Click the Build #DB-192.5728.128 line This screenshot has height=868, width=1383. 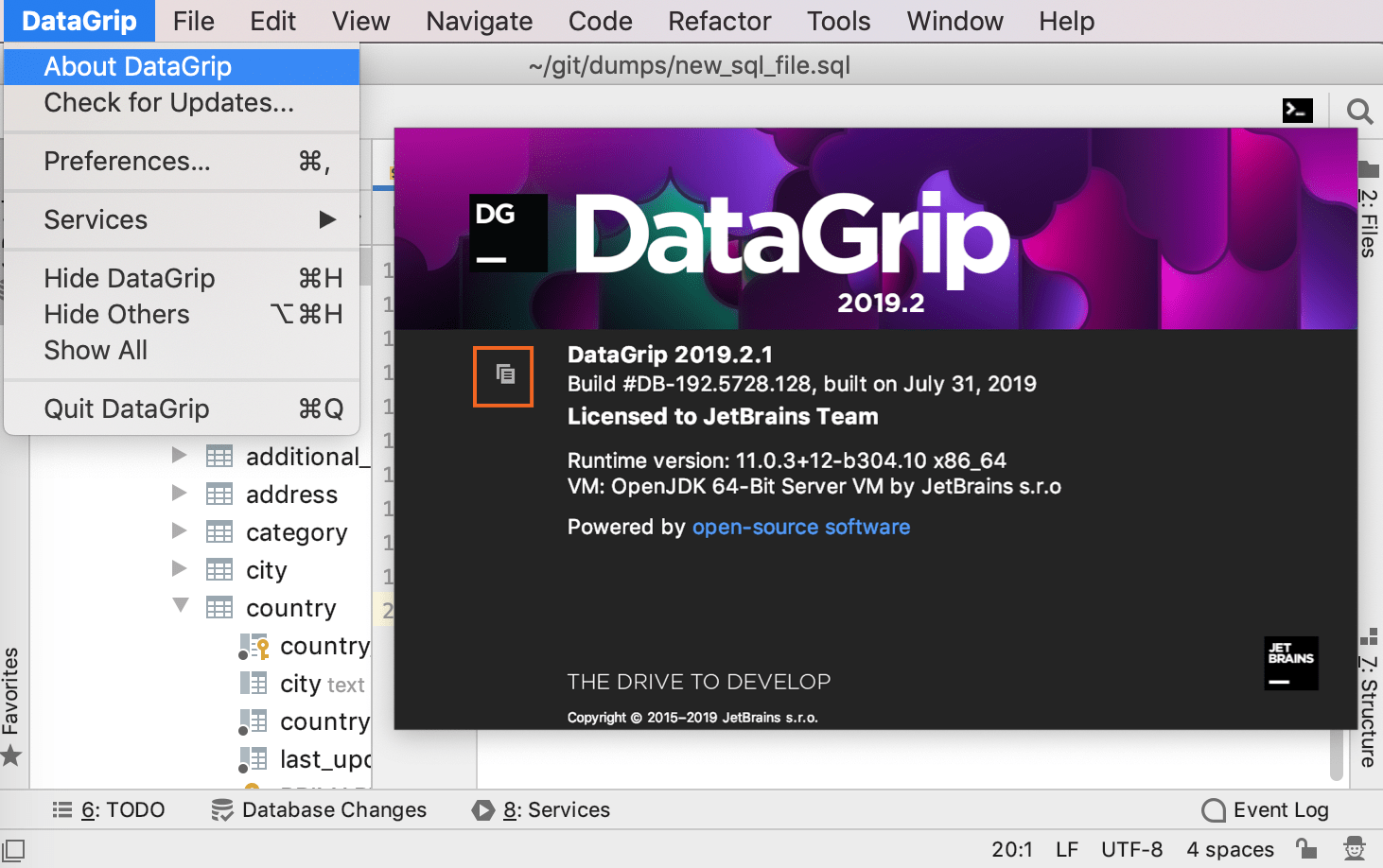802,384
